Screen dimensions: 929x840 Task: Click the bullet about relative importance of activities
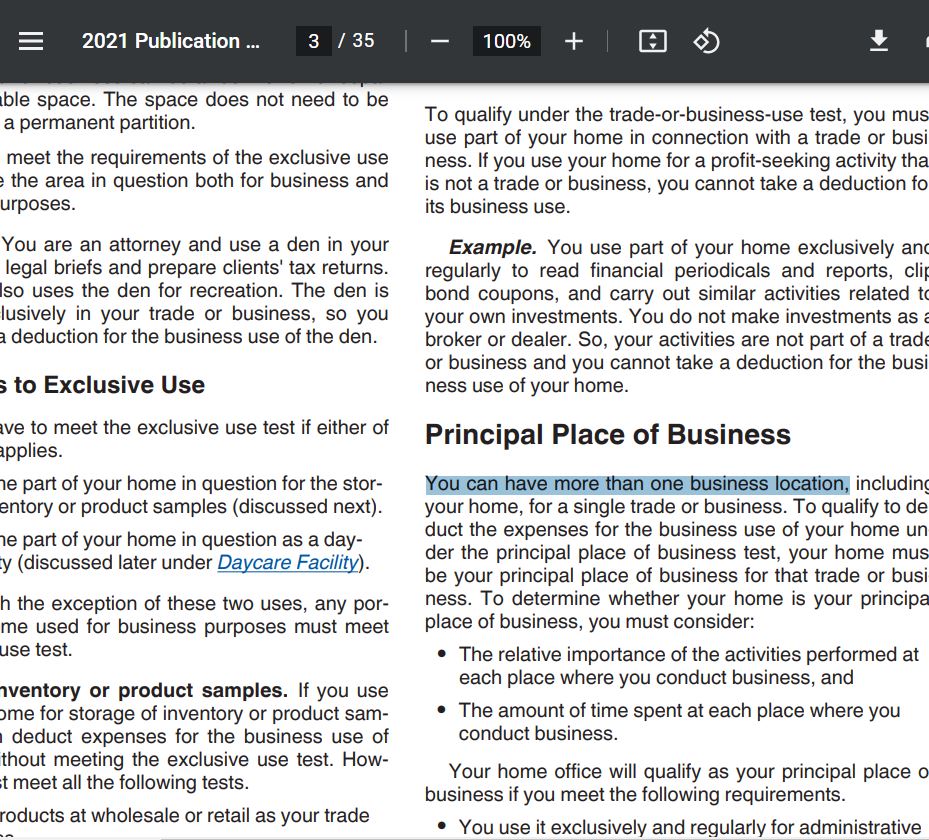[x=688, y=666]
